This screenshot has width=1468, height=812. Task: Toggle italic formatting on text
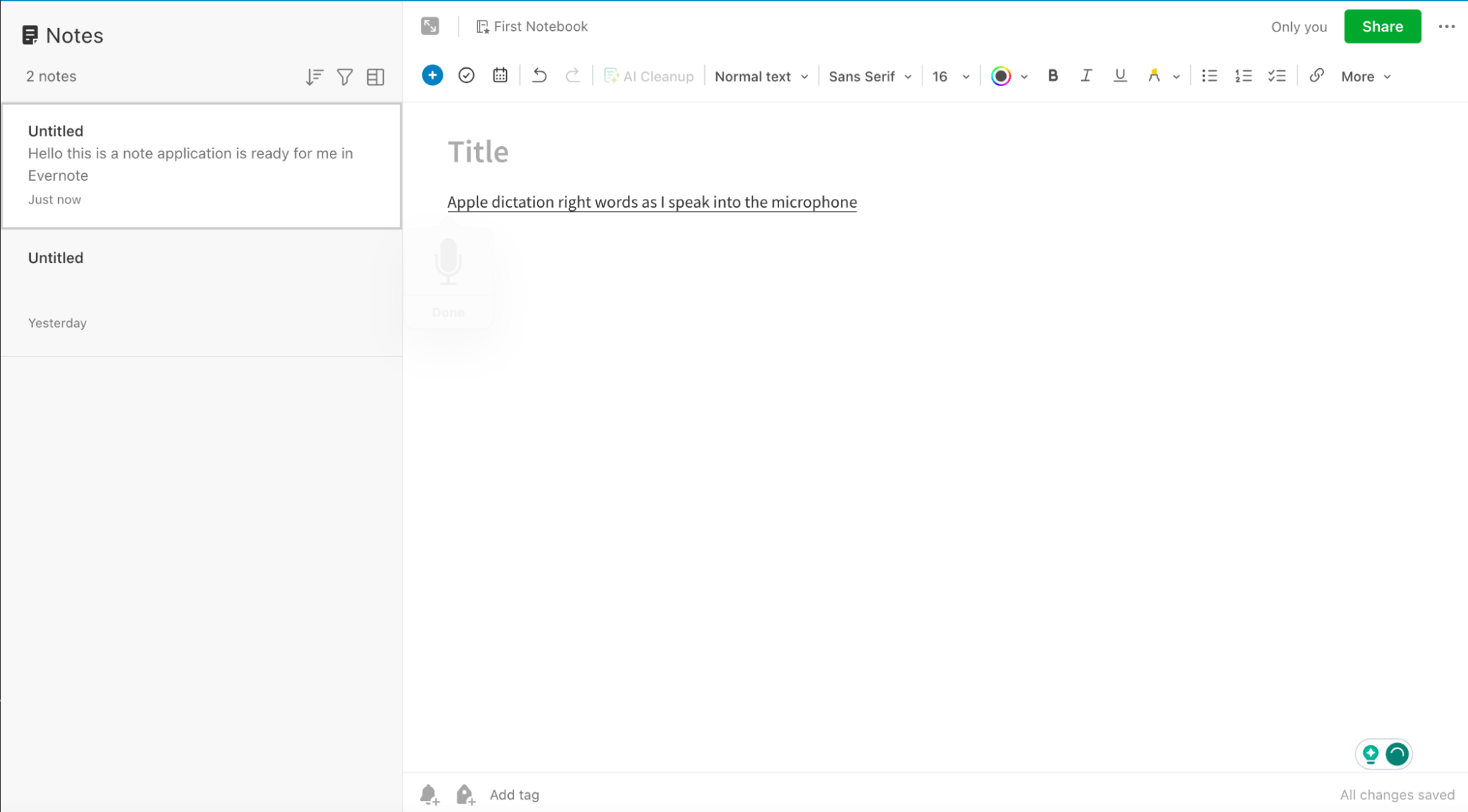point(1086,76)
